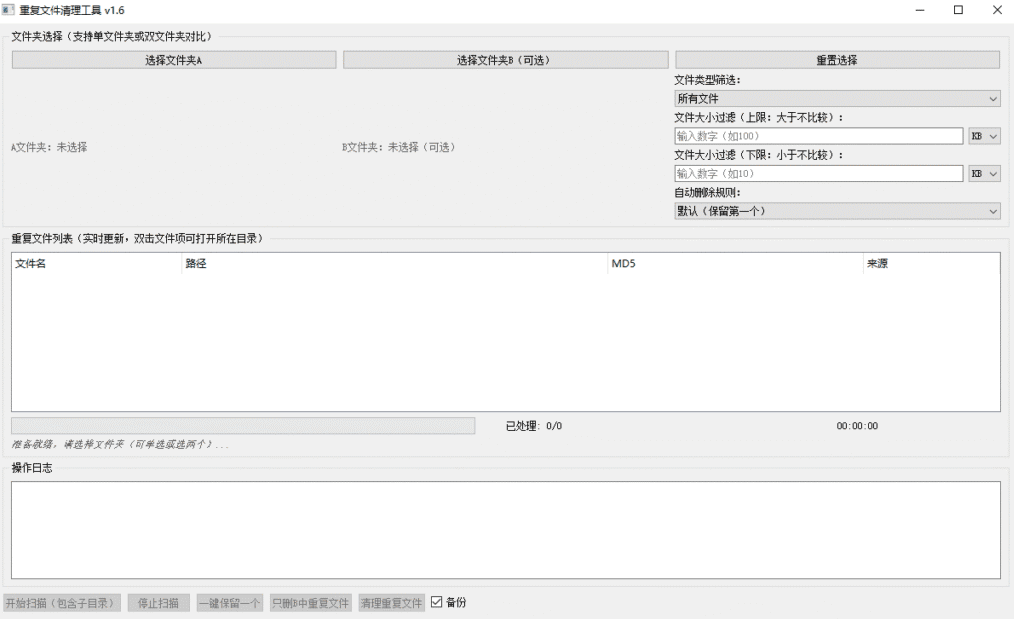1014x619 pixels.
Task: Open the KB unit dropdown for lower size limit
Action: (984, 173)
